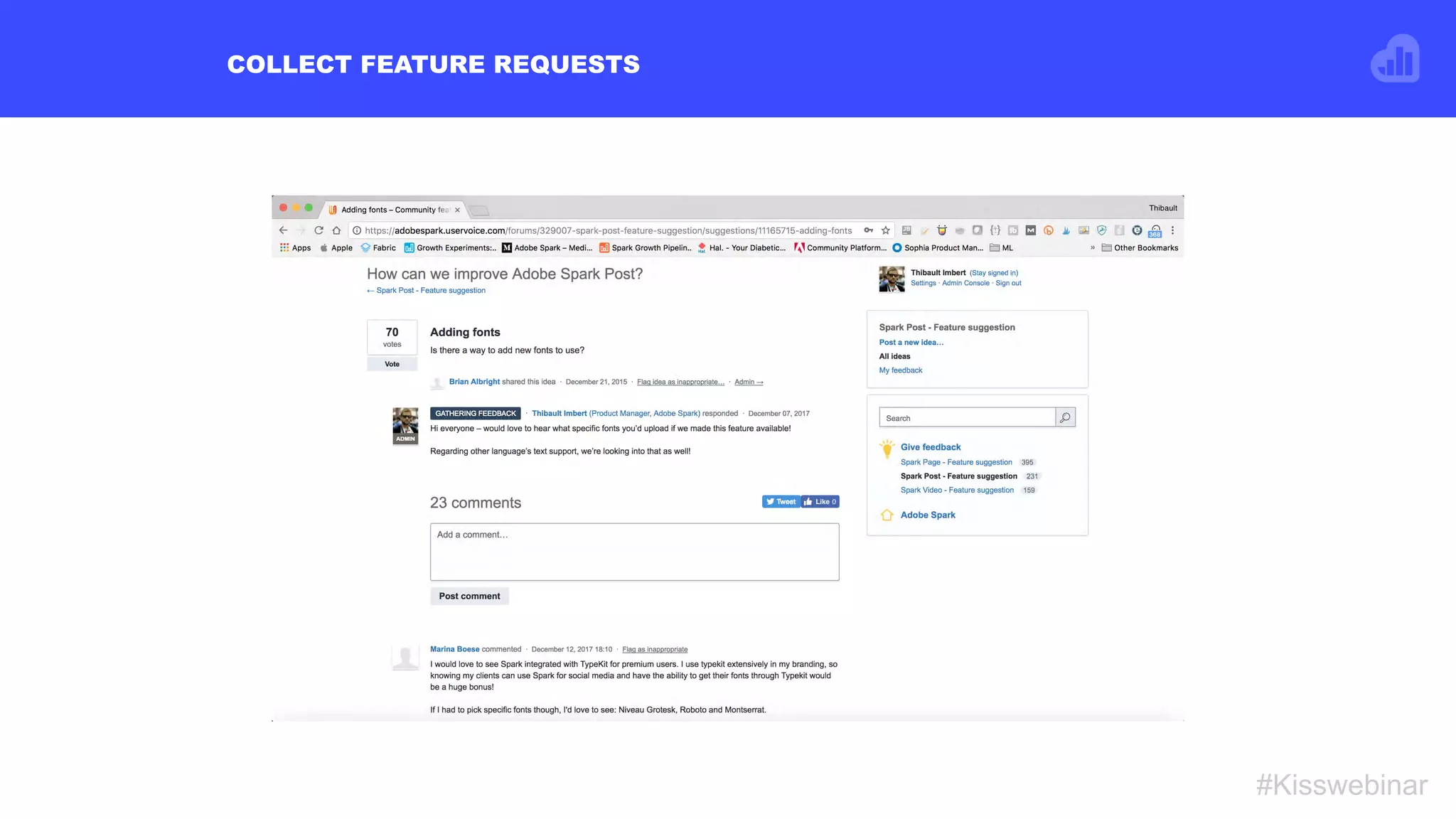Open the round 'e' extension icon
This screenshot has width=1456, height=819.
[x=1137, y=230]
